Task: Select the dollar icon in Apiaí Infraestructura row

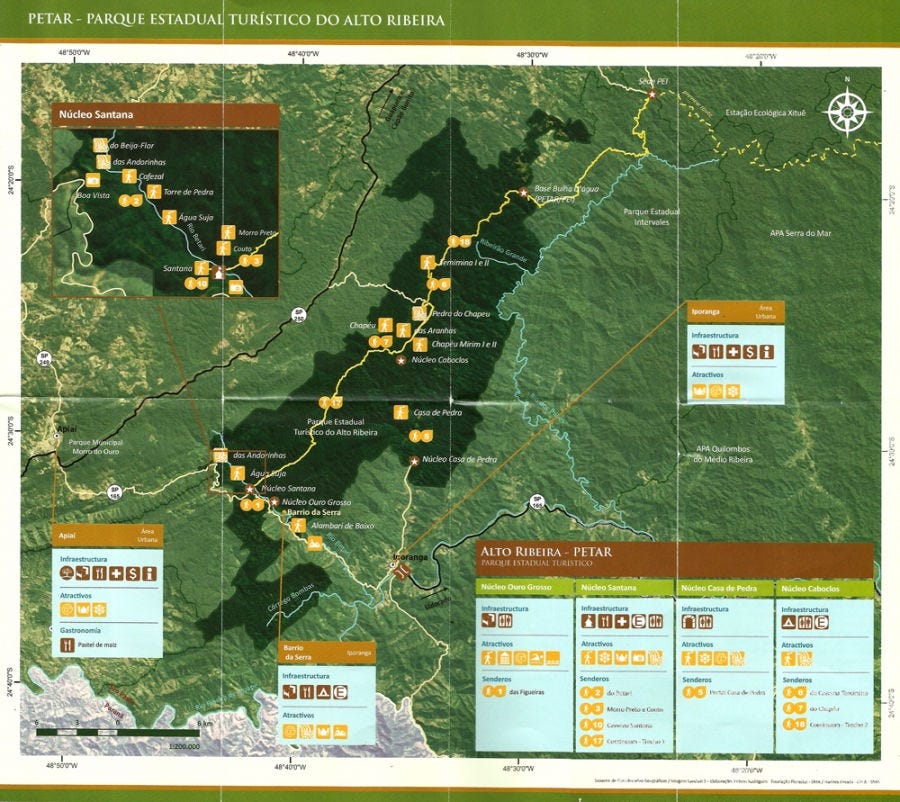Action: point(133,573)
